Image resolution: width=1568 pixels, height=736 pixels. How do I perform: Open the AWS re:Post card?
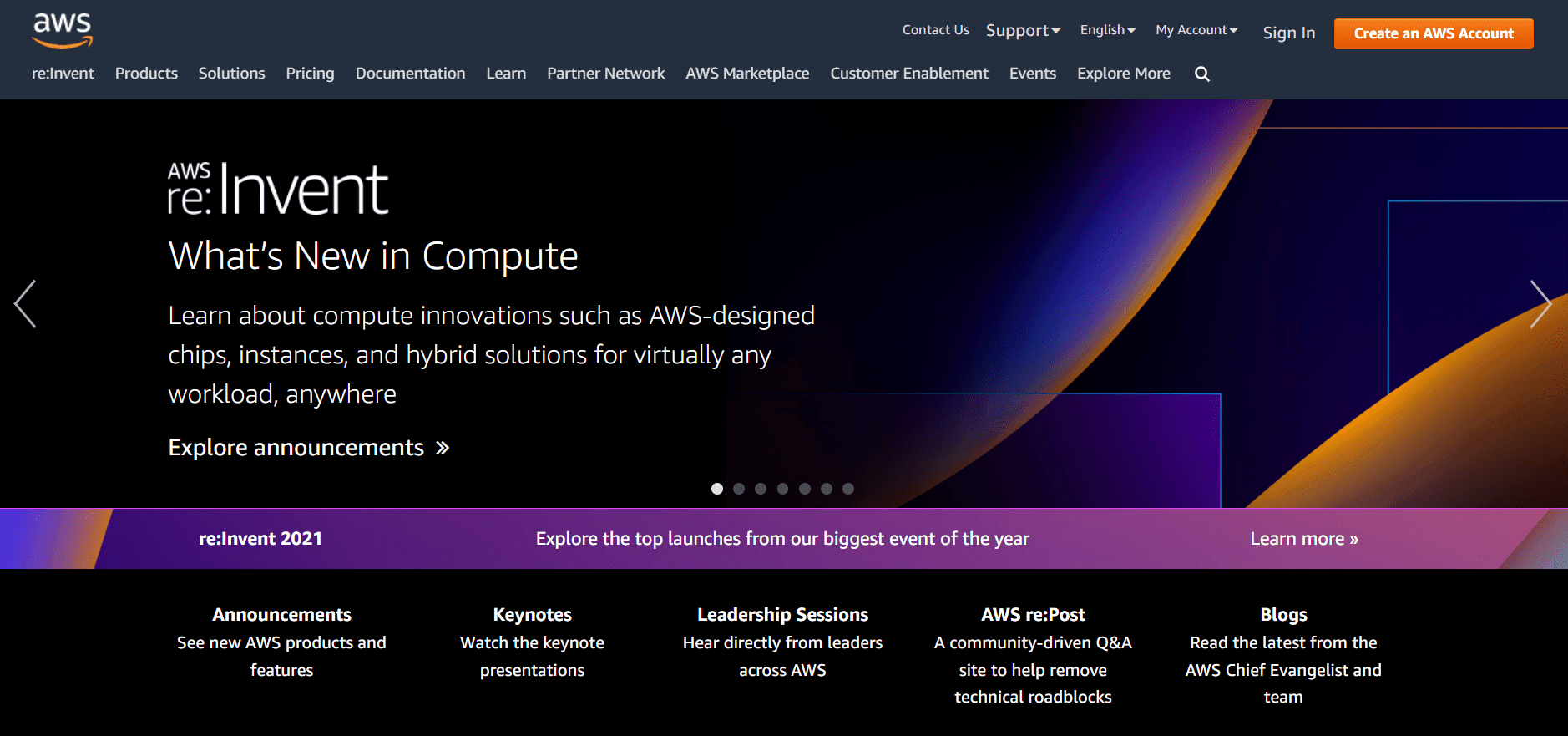point(1033,615)
